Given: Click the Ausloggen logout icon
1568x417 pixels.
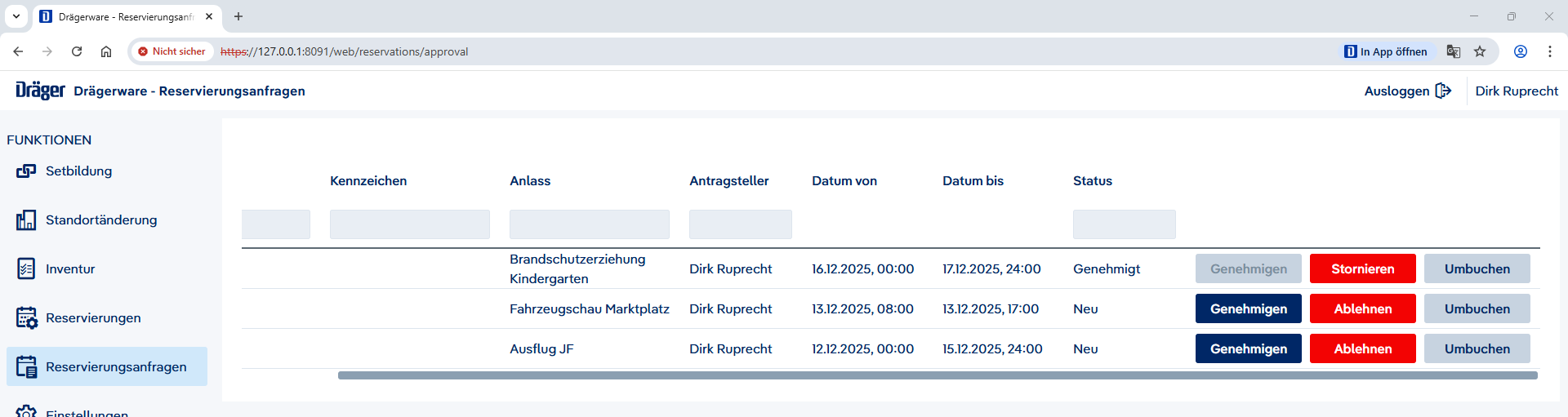Looking at the screenshot, I should [x=1443, y=91].
